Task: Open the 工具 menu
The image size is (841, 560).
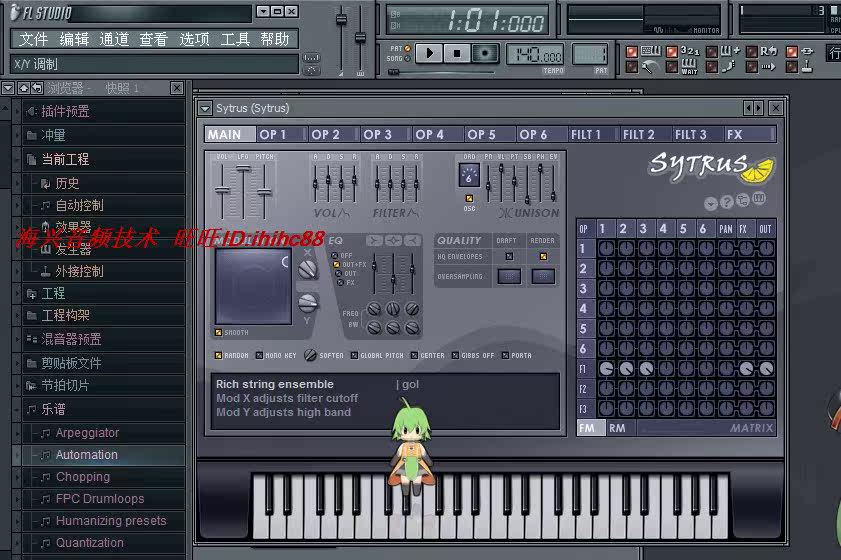Action: click(235, 39)
